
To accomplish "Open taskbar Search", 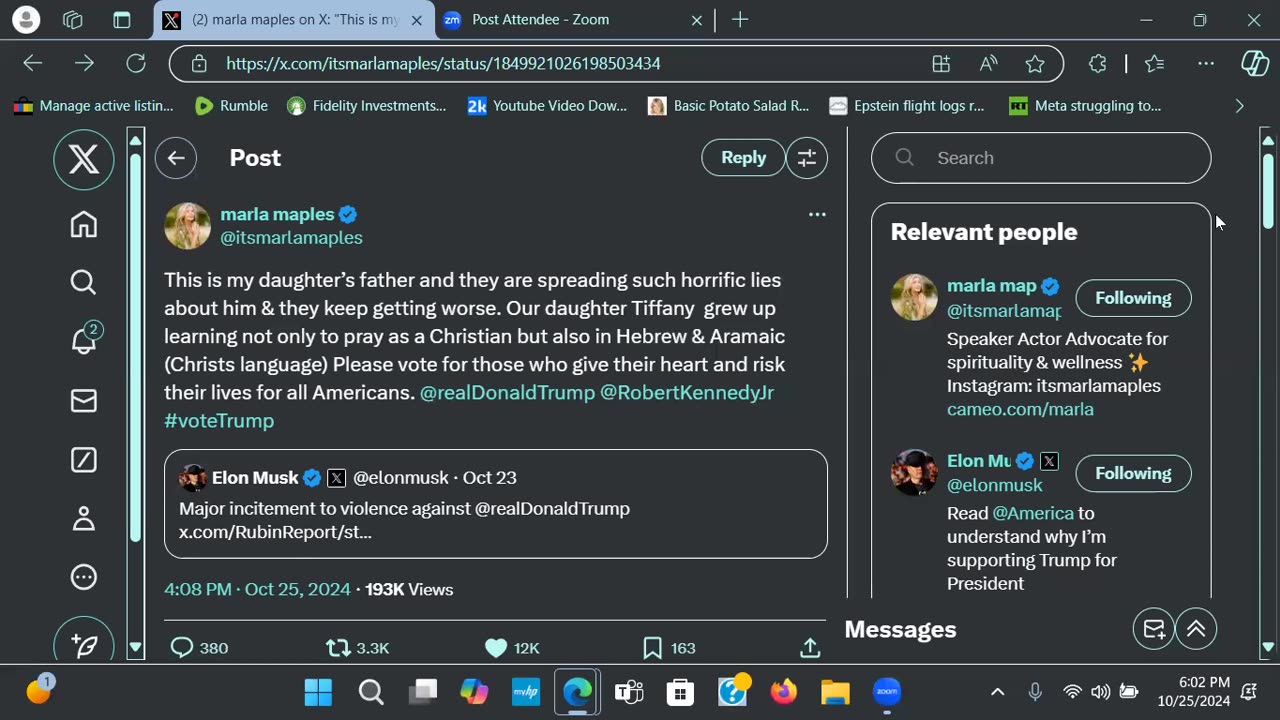I will point(371,692).
